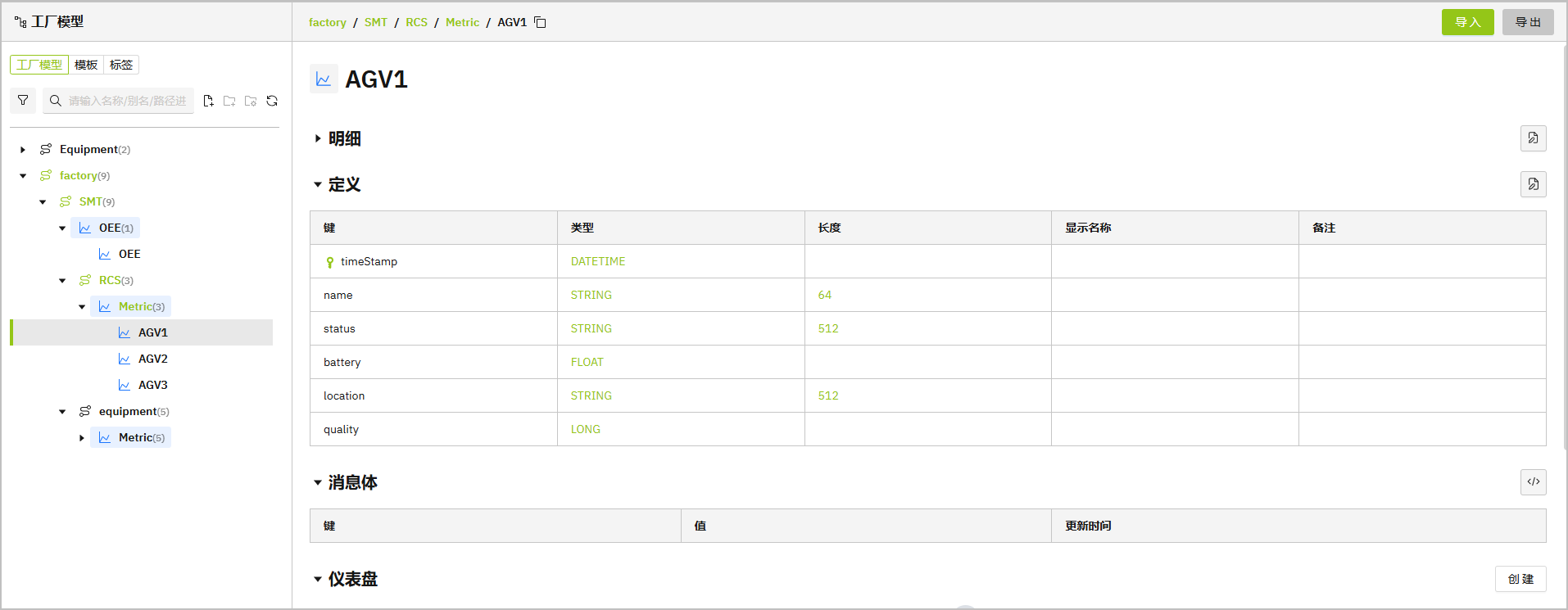The height and width of the screenshot is (610, 1568).
Task: Click the 创建 dashboard button
Action: click(1520, 579)
